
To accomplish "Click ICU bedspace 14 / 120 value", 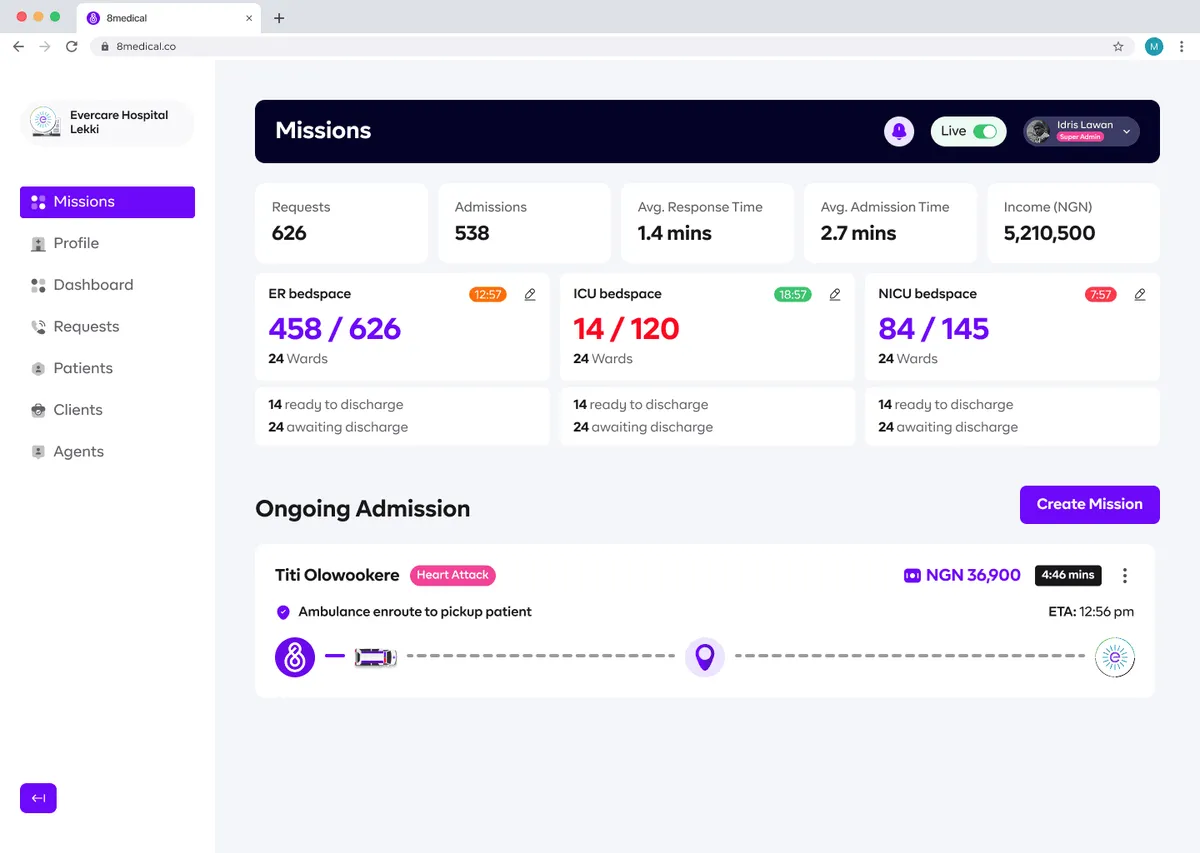I will (x=626, y=329).
